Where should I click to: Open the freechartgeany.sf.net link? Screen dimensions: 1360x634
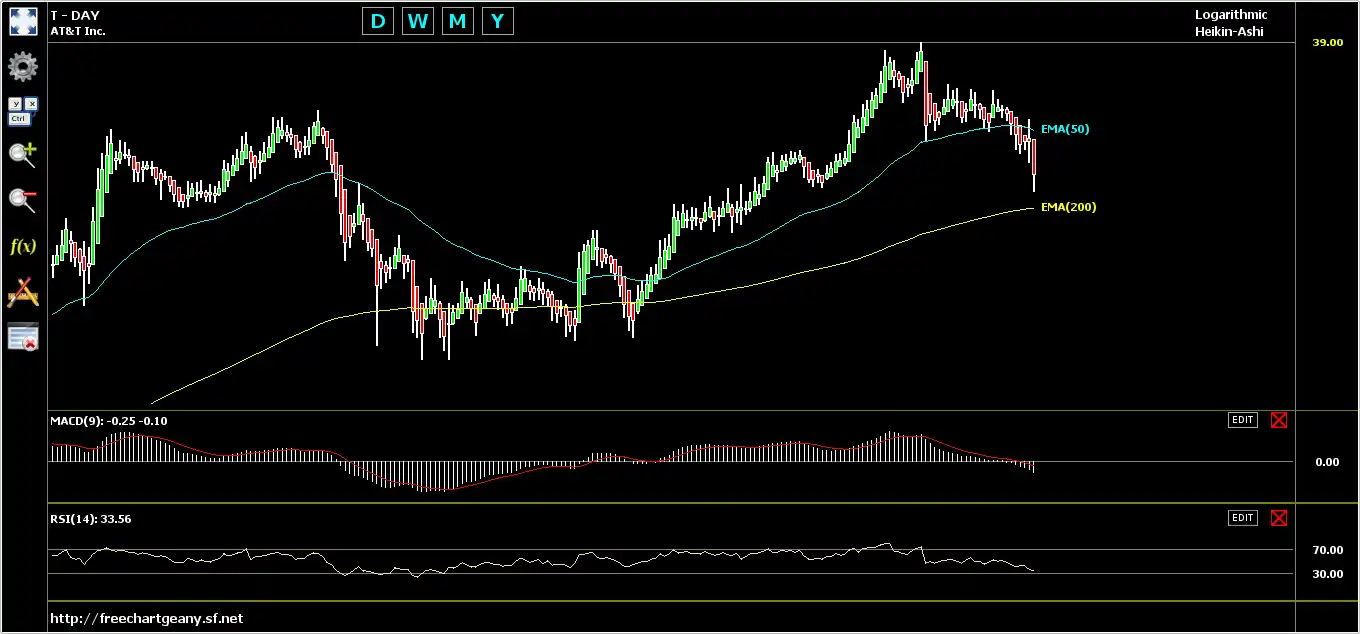click(x=146, y=618)
